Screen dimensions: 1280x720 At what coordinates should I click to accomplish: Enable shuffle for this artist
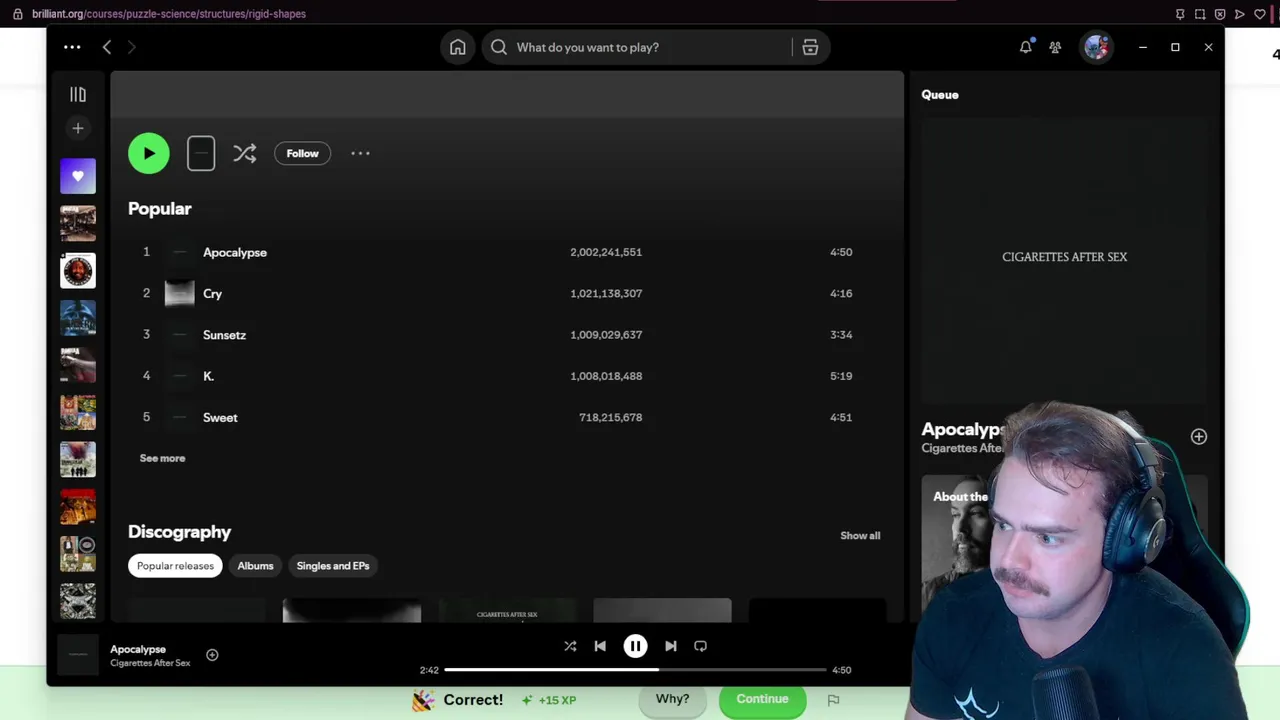pos(245,153)
